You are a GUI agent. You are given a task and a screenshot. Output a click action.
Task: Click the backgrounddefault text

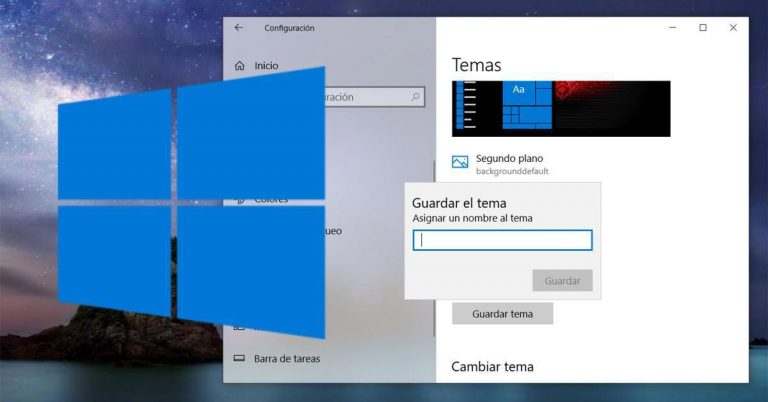pos(512,171)
